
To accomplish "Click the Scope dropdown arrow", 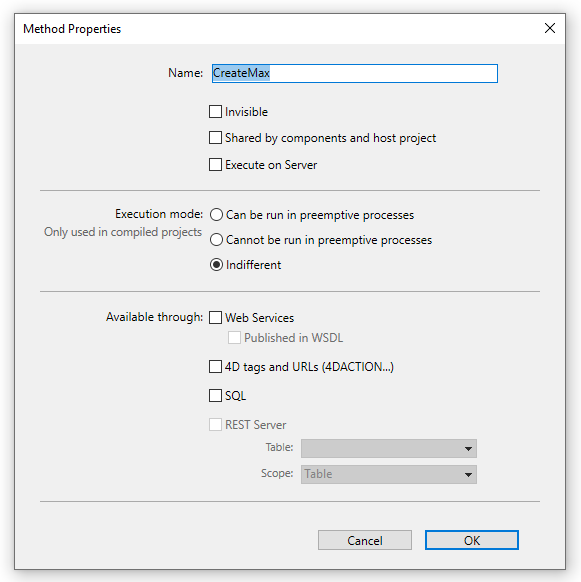I will (x=468, y=475).
